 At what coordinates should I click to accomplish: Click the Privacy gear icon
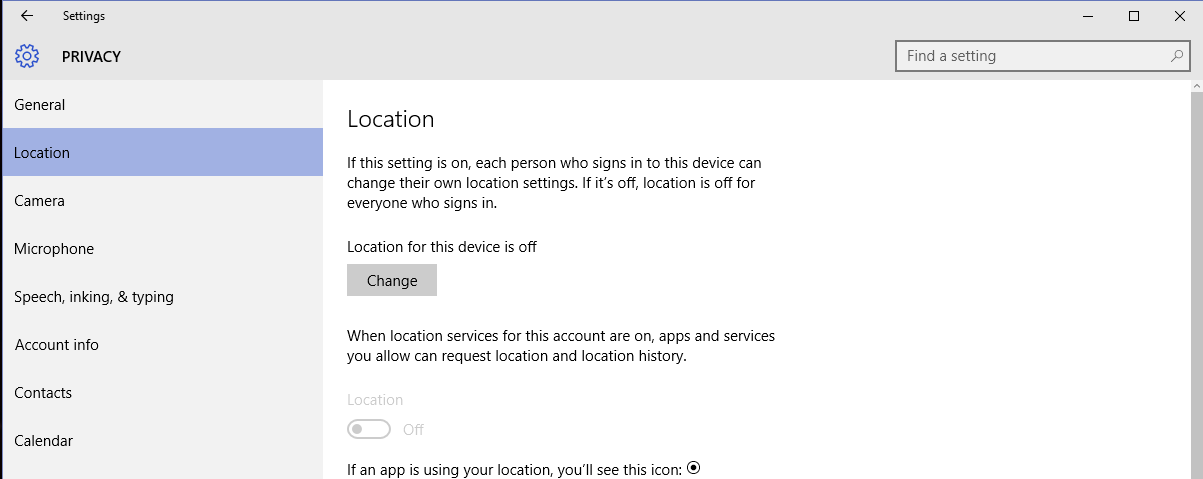coord(27,56)
